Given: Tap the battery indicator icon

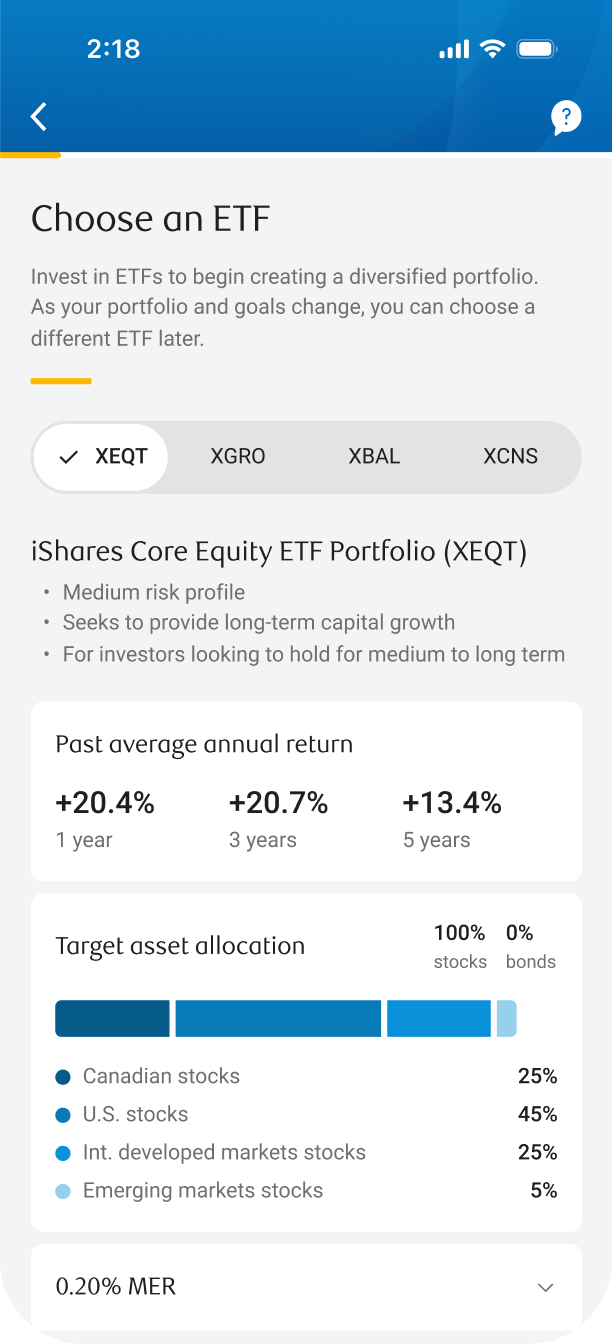Looking at the screenshot, I should tap(536, 48).
